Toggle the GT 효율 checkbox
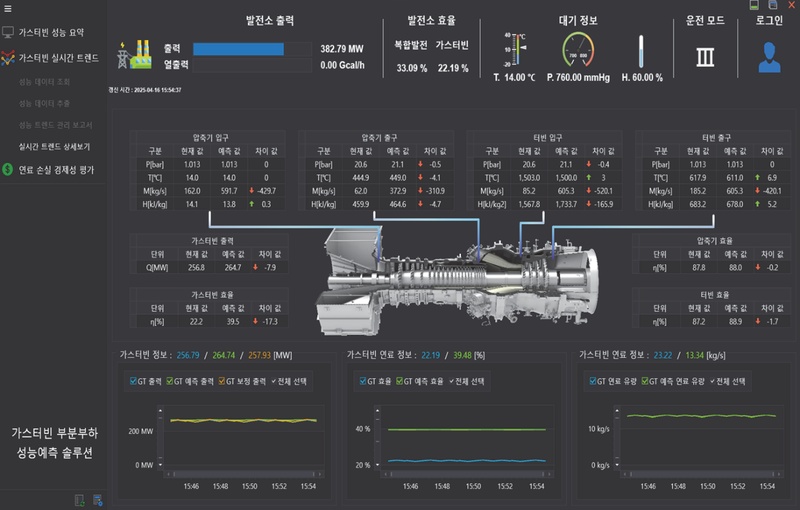 tap(363, 381)
